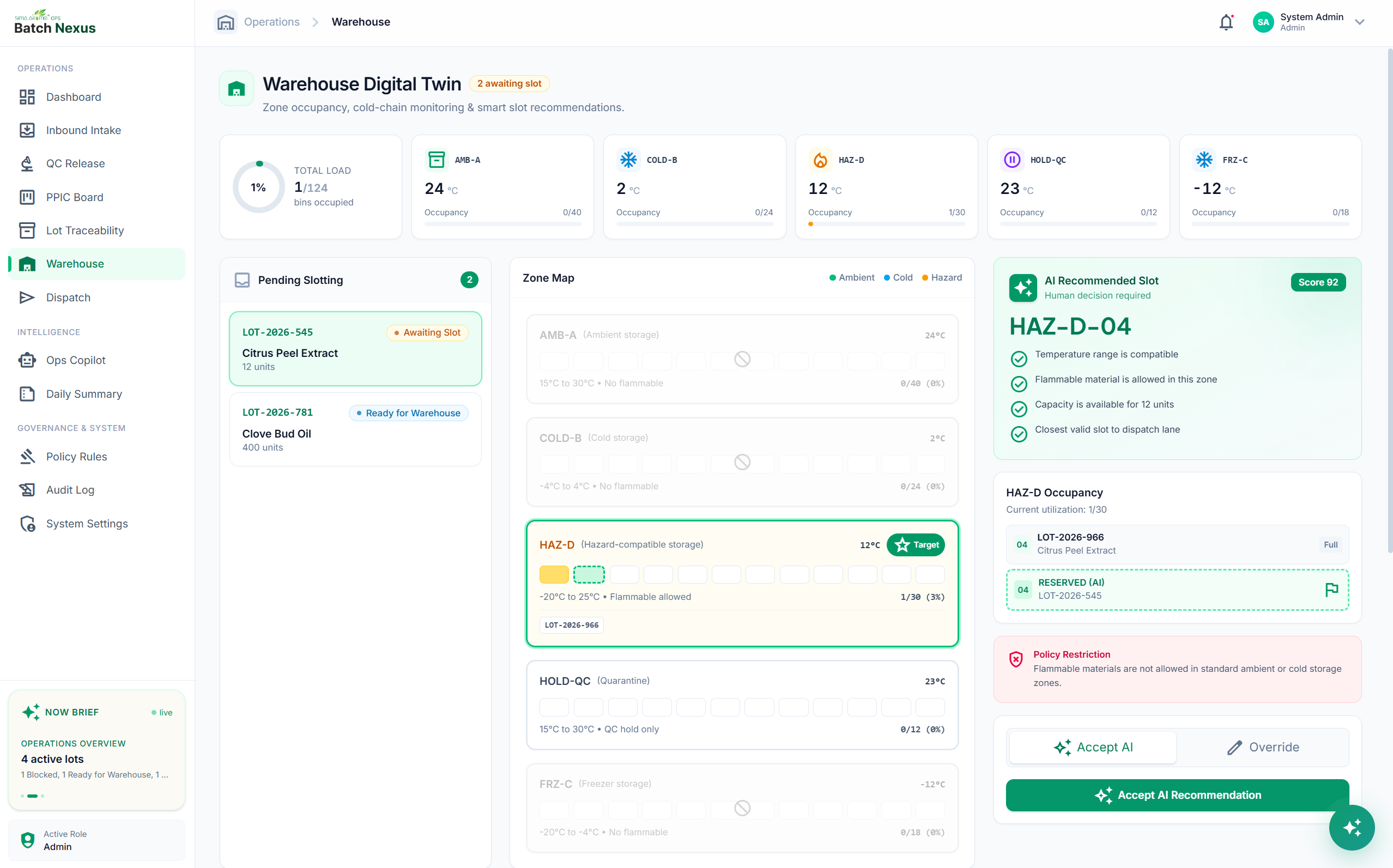Viewport: 1393px width, 868px height.
Task: Click Accept AI Recommendation button
Action: [1177, 795]
